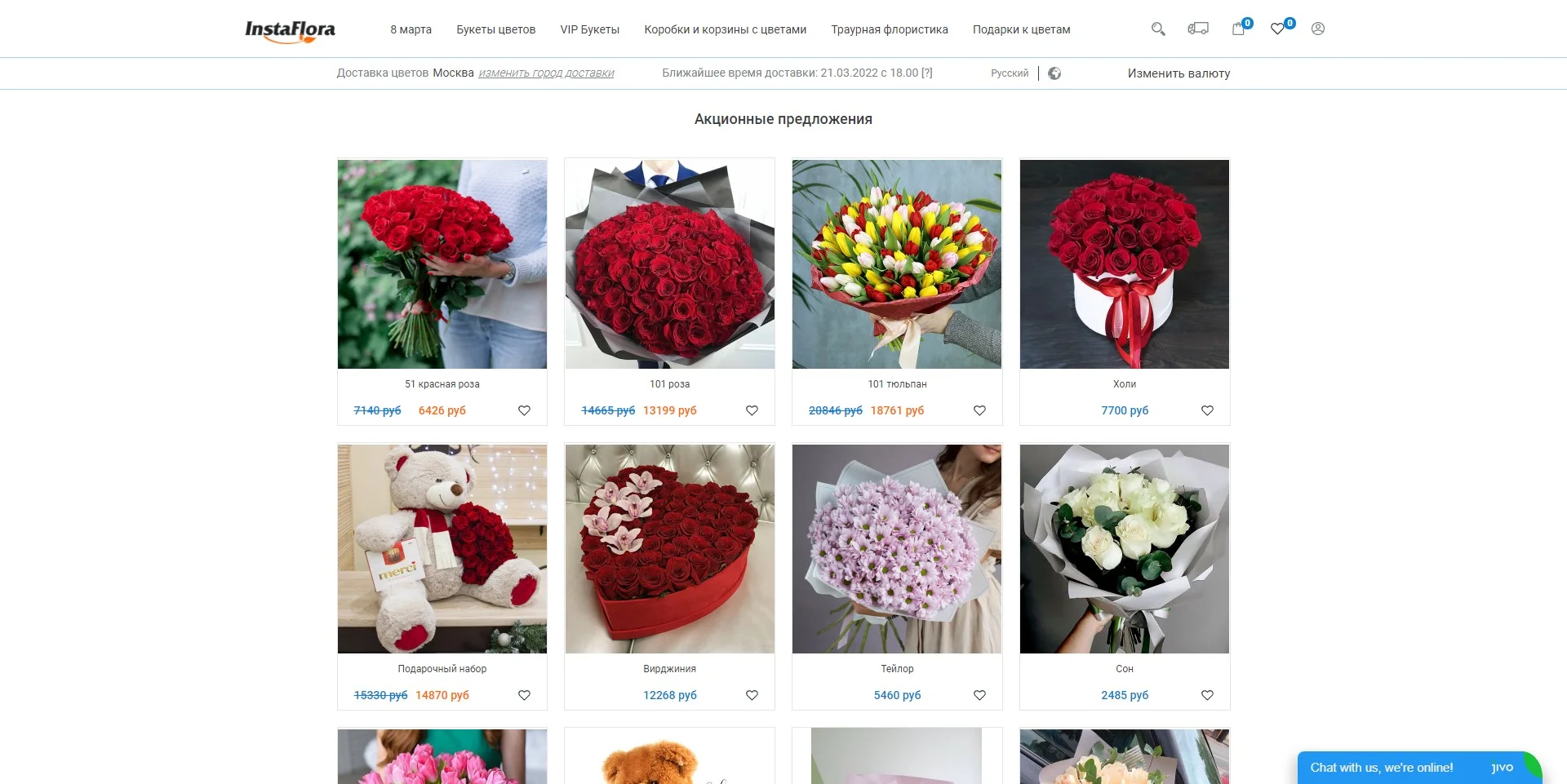Open the Русский language selector

point(1010,73)
